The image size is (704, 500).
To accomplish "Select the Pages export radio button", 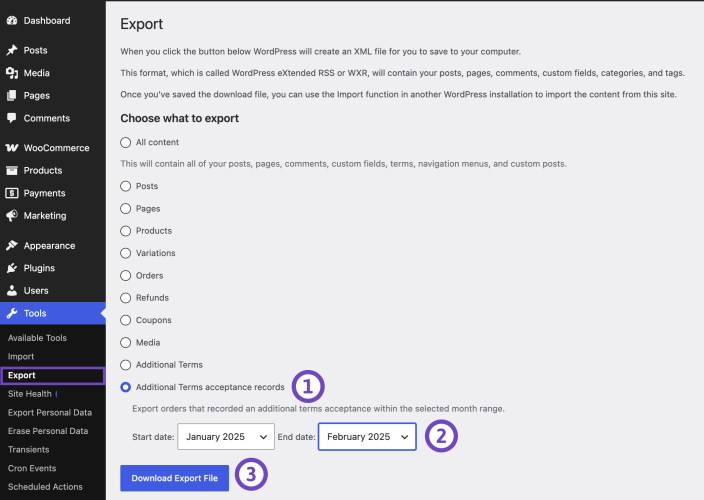I will click(x=126, y=208).
